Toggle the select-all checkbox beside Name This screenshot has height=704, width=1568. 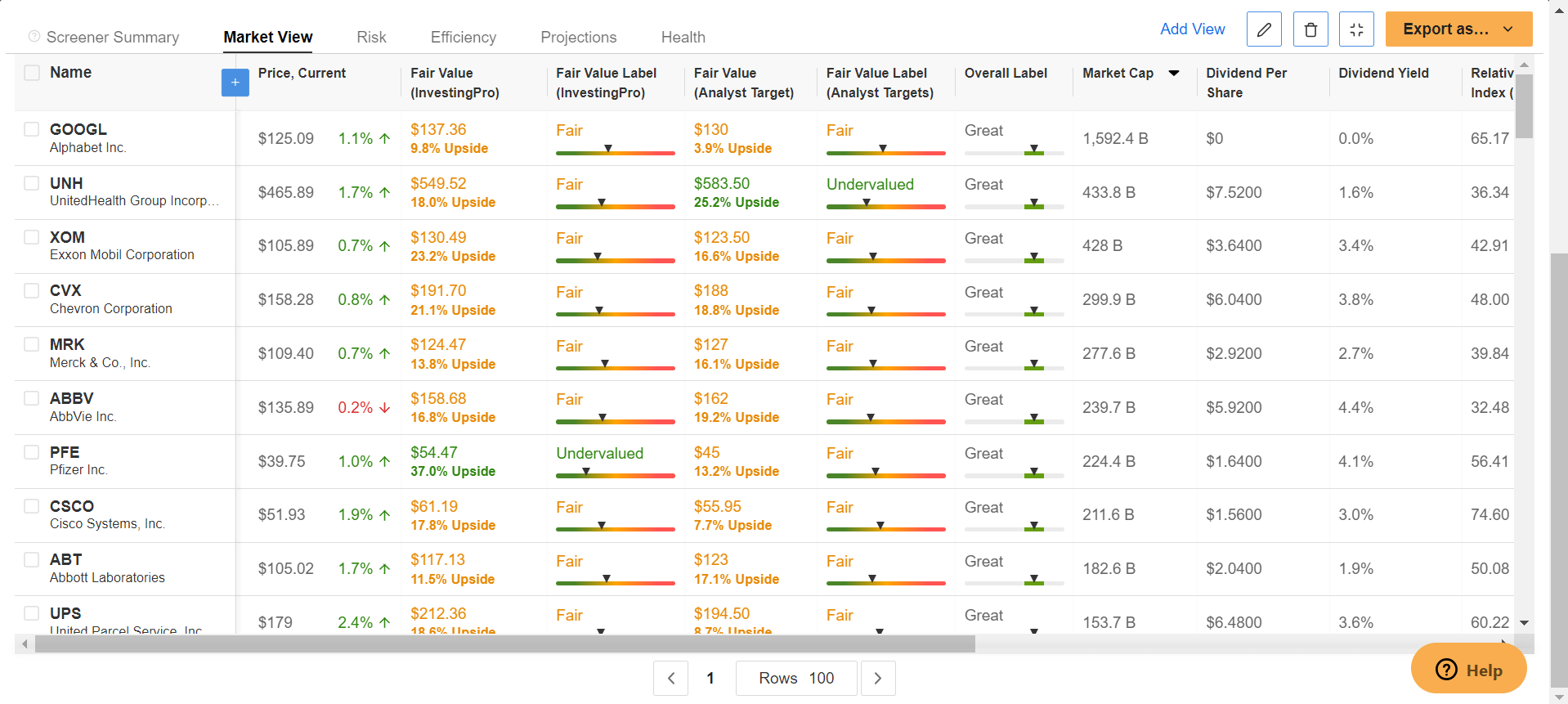[32, 73]
